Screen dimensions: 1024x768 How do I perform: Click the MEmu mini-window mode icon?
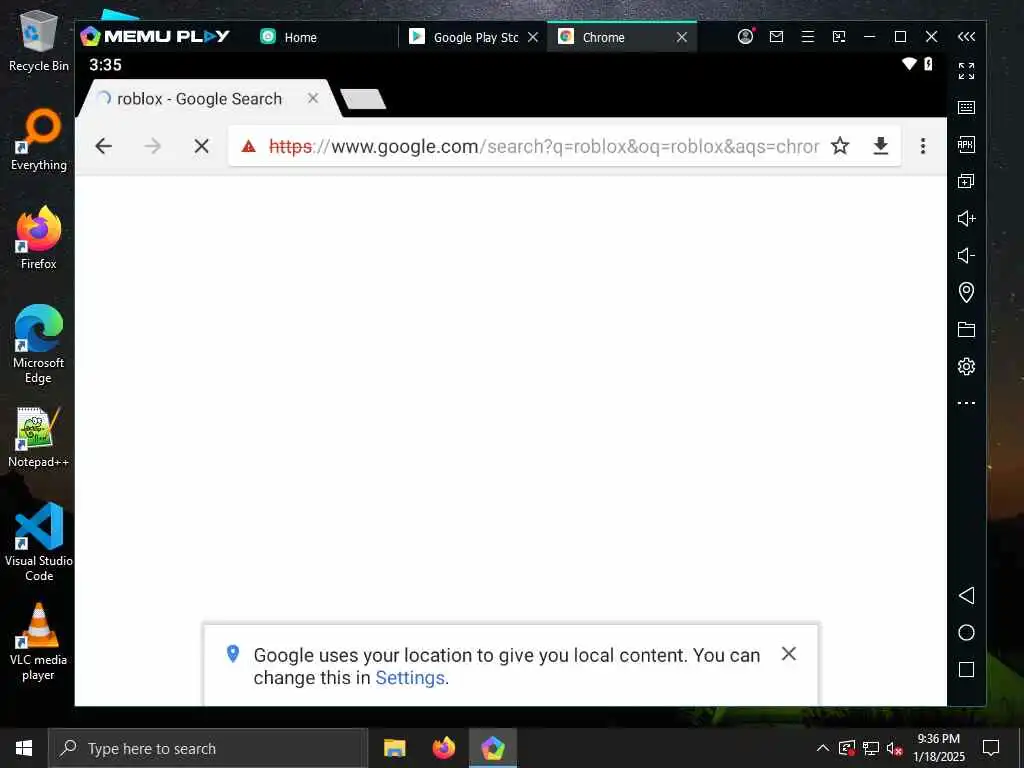(x=839, y=37)
